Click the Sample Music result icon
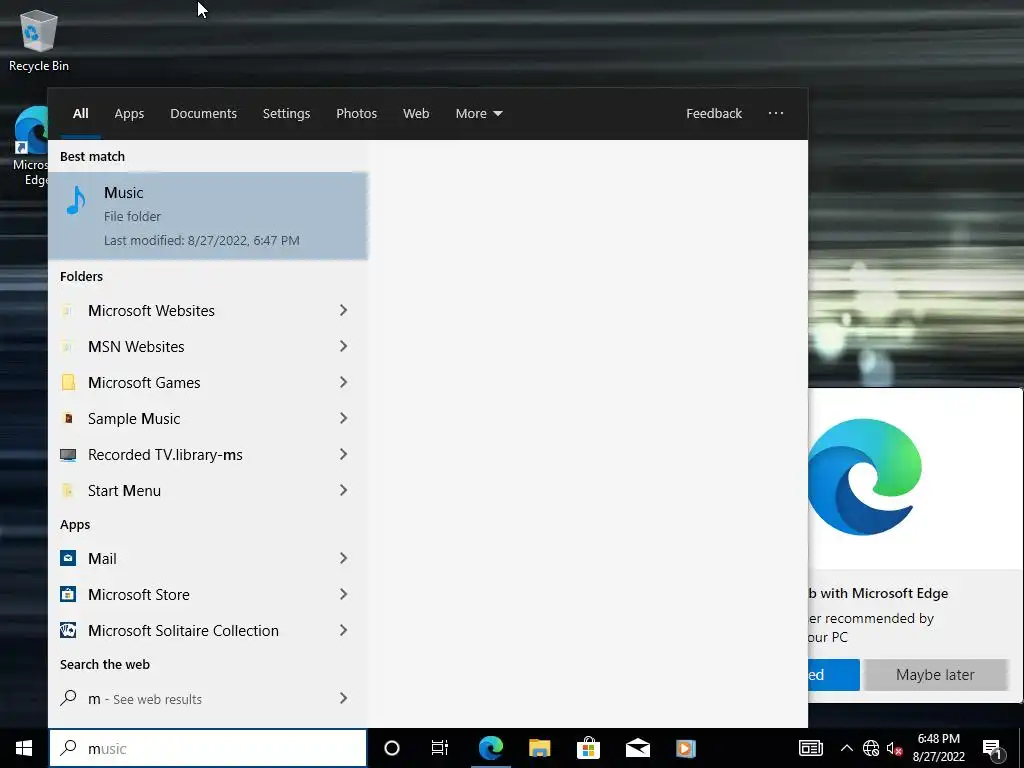1024x768 pixels. pos(68,418)
